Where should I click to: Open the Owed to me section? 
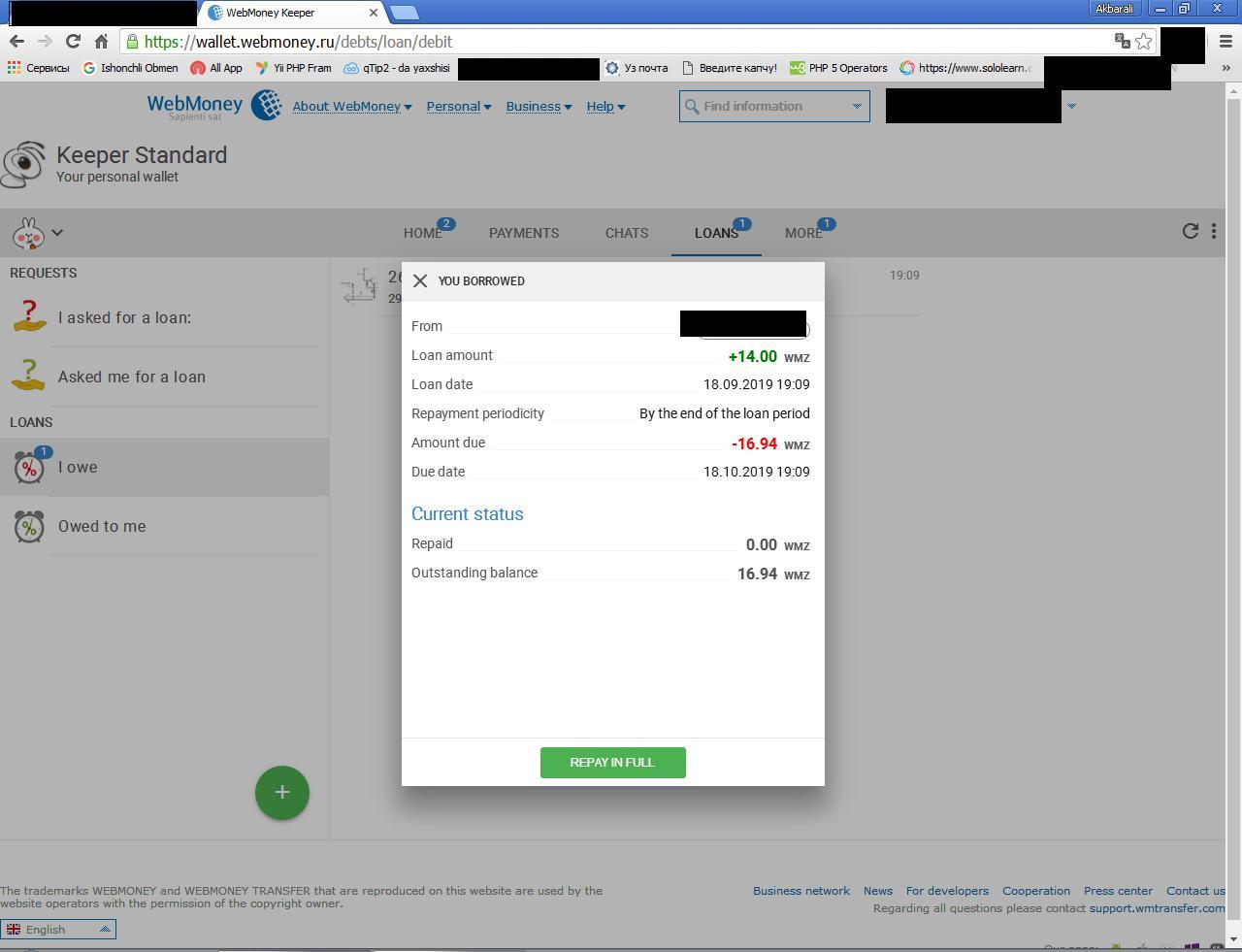[102, 526]
